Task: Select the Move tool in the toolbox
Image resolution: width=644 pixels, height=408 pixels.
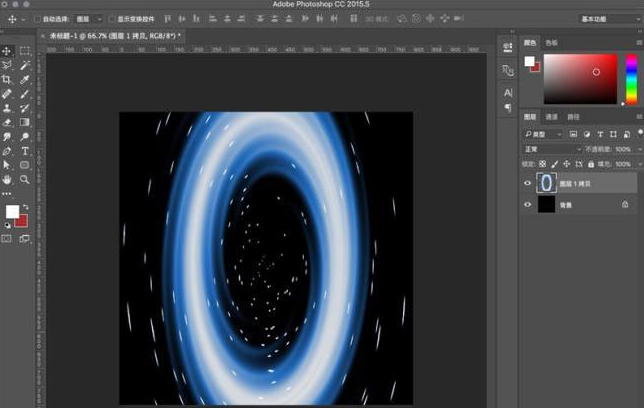Action: tap(7, 51)
